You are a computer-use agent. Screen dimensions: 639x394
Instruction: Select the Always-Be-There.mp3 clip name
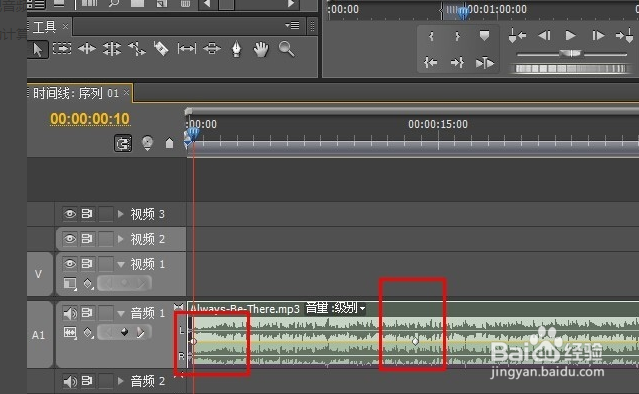pos(245,308)
